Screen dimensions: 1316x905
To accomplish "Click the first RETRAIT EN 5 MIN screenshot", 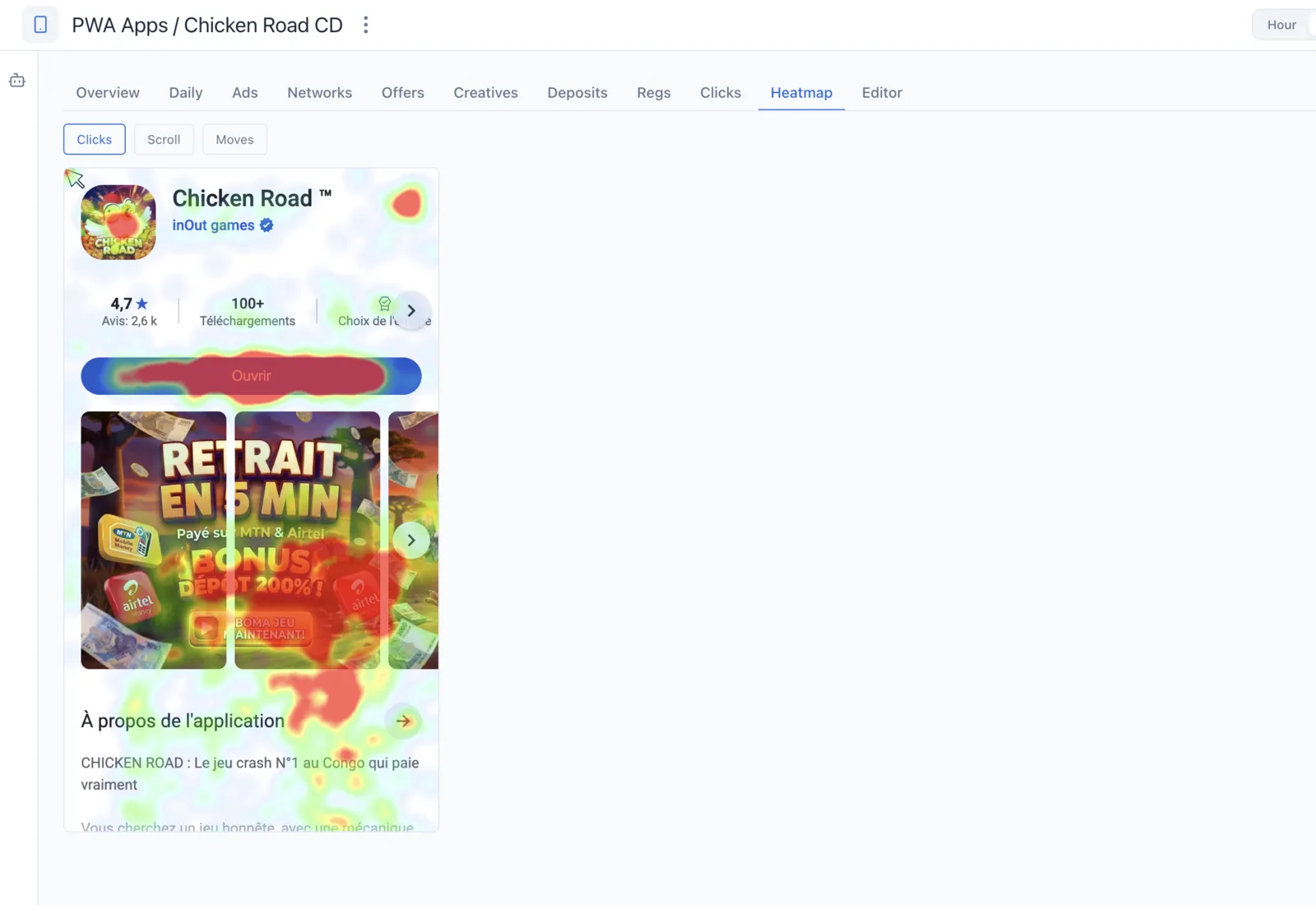I will click(154, 541).
